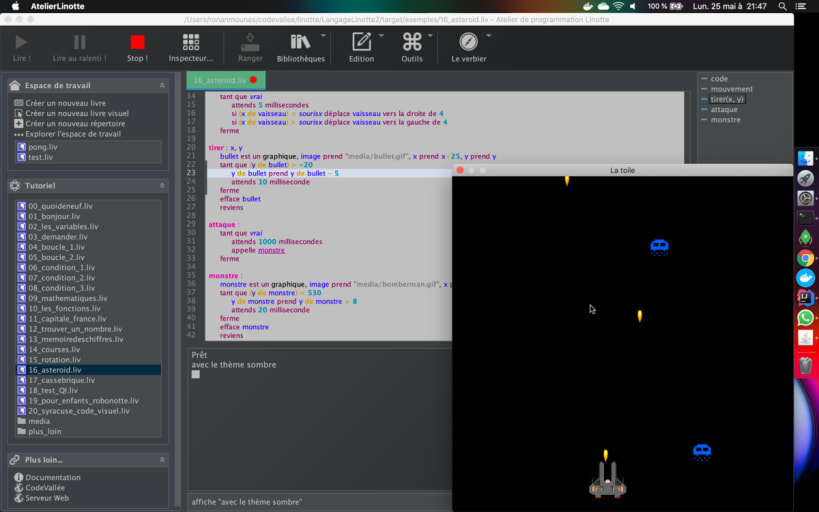Click the Wi-Fi status icon

(618, 6)
